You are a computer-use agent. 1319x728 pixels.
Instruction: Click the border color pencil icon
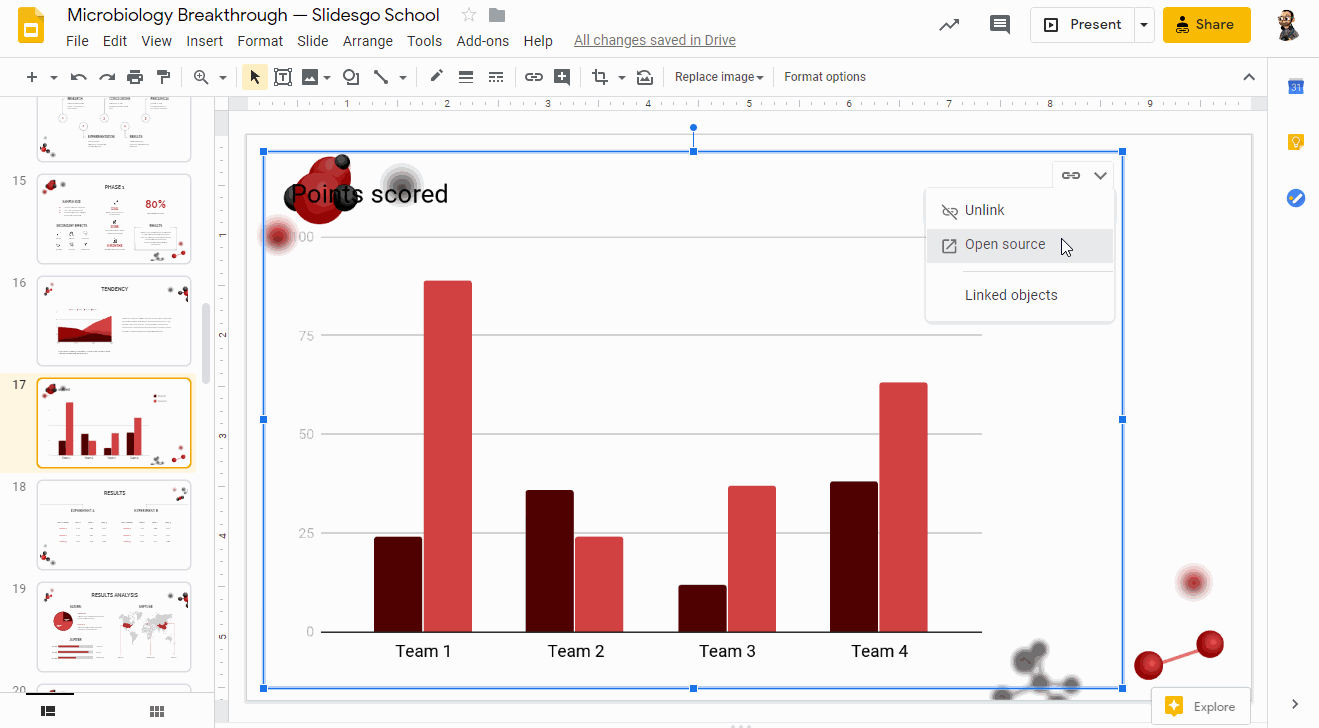click(436, 77)
